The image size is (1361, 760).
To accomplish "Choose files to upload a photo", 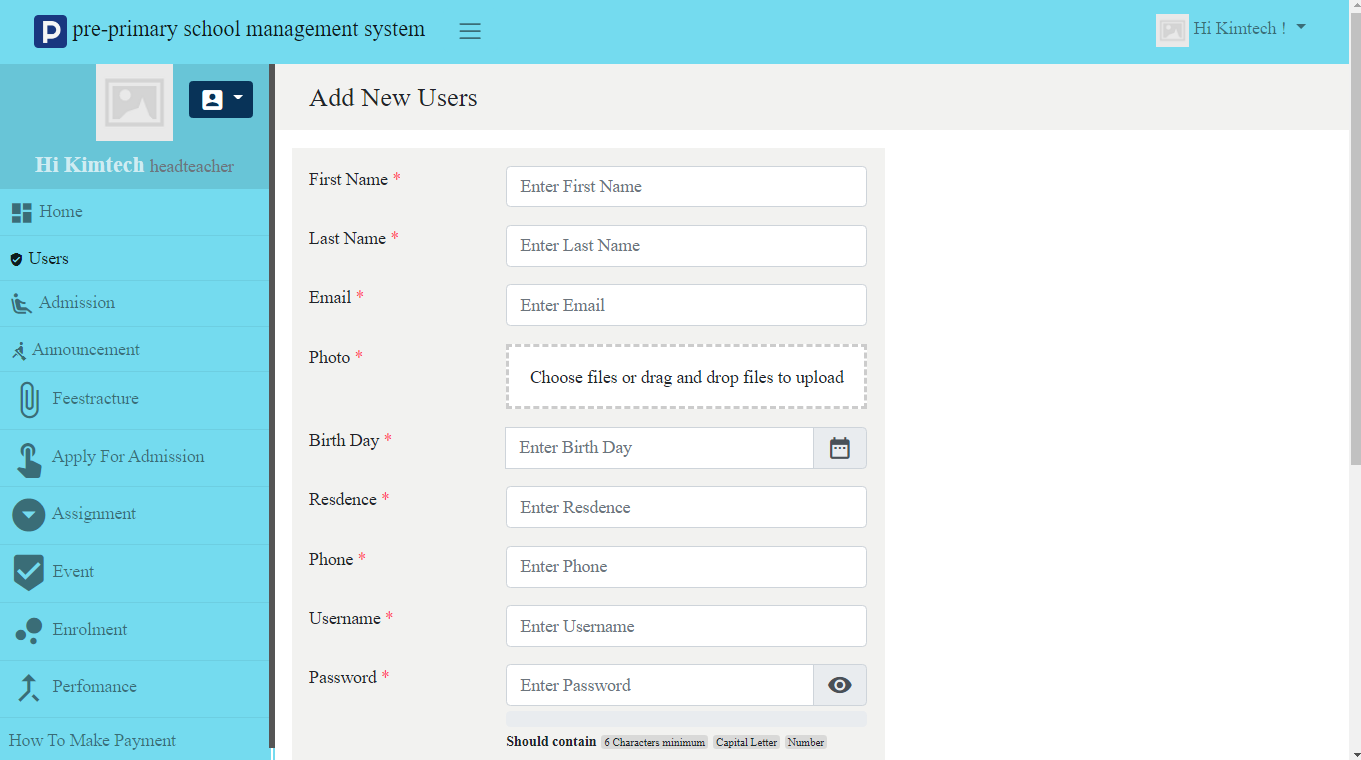I will click(686, 377).
